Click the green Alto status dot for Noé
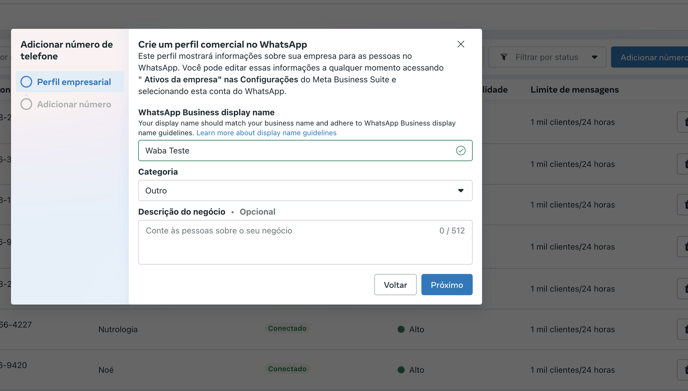The width and height of the screenshot is (688, 391). click(x=401, y=370)
